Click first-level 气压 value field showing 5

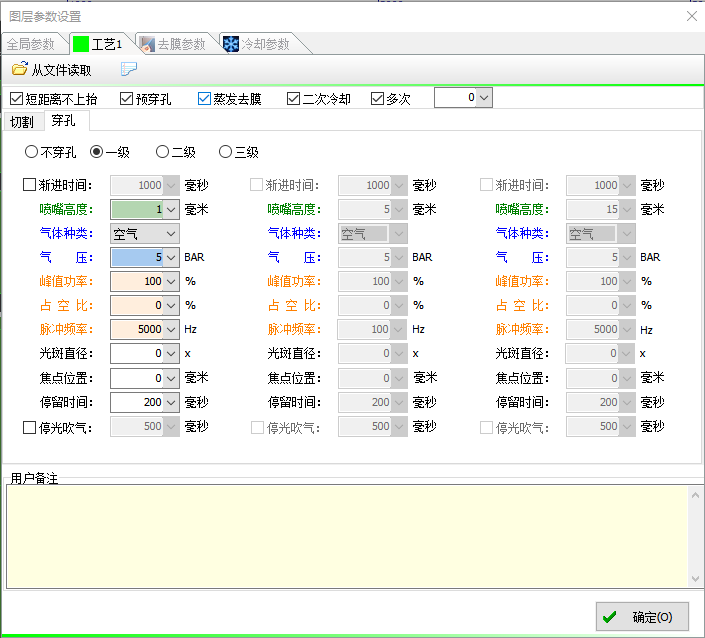[x=137, y=258]
